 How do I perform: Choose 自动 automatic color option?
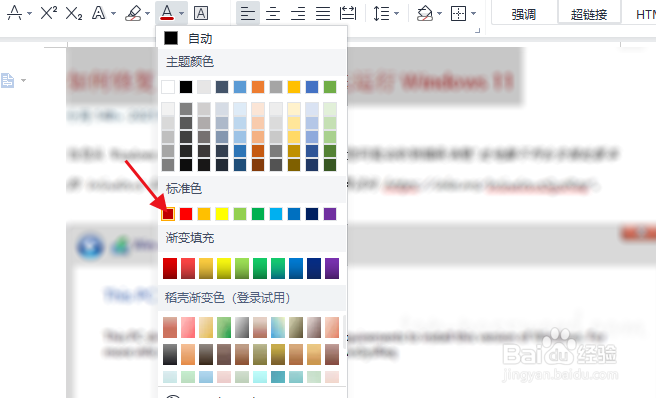point(252,39)
